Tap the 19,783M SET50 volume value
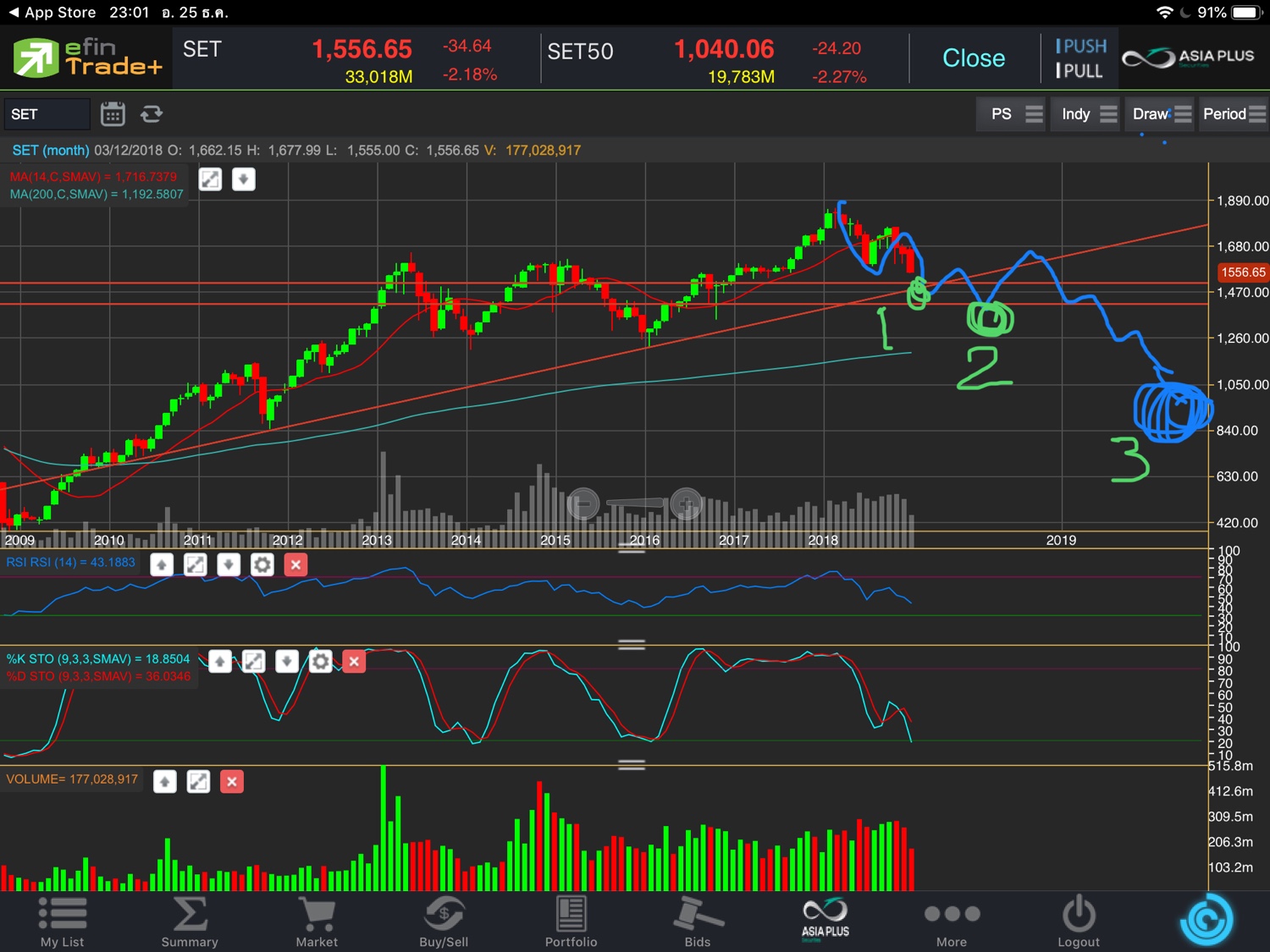This screenshot has width=1270, height=952. pyautogui.click(x=741, y=76)
